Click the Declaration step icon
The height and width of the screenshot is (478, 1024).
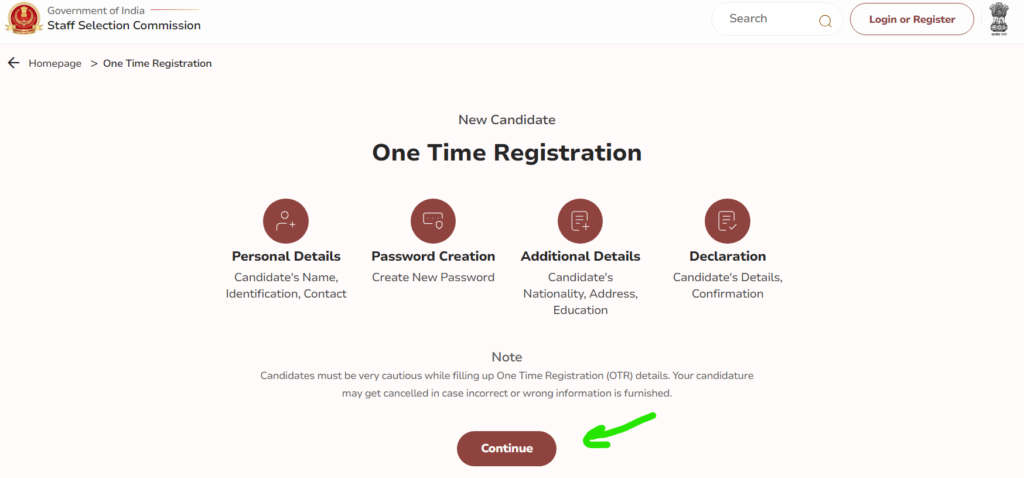728,221
